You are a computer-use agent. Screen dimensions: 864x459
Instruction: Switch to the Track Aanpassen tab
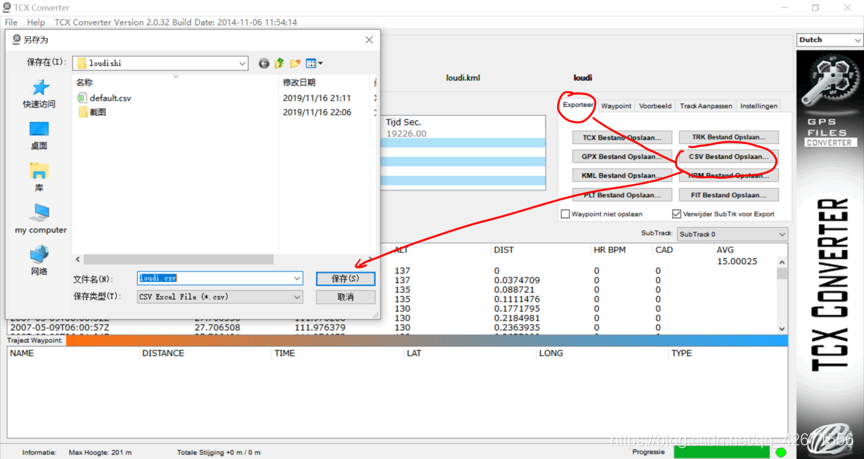pos(706,106)
